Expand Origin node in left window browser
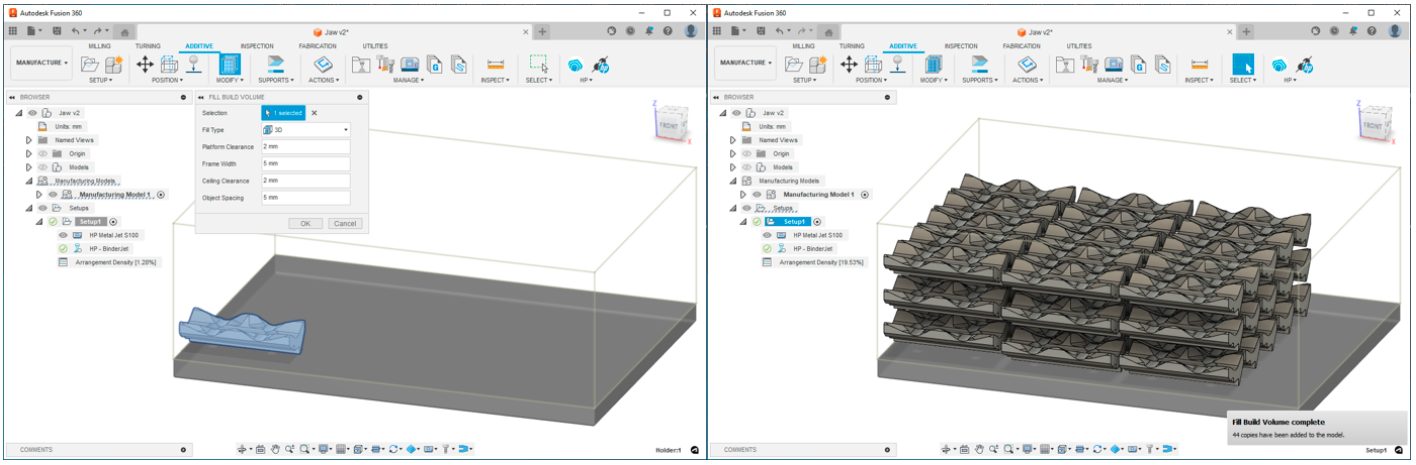 click(x=29, y=154)
